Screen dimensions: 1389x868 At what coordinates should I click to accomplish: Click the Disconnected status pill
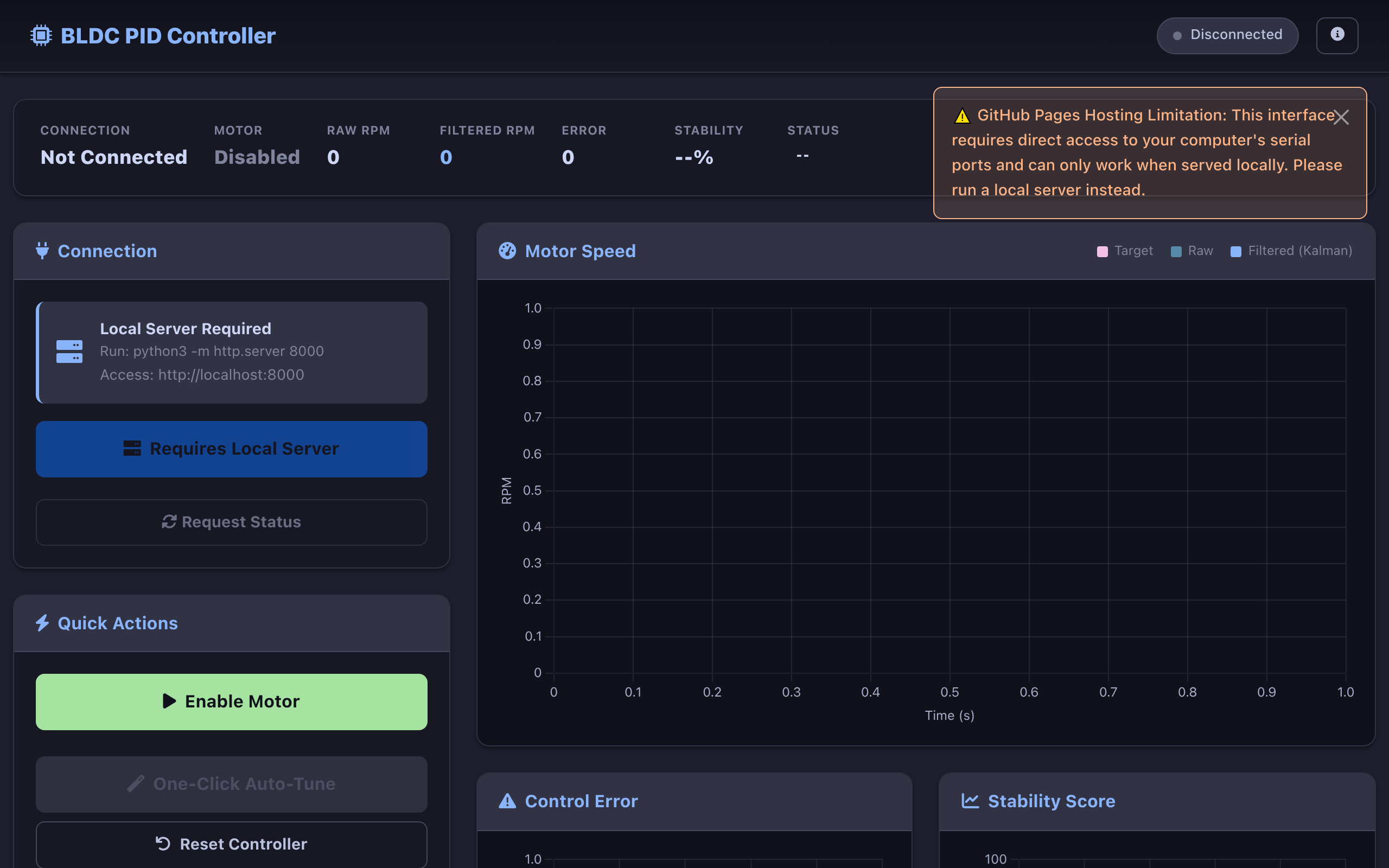coord(1228,35)
